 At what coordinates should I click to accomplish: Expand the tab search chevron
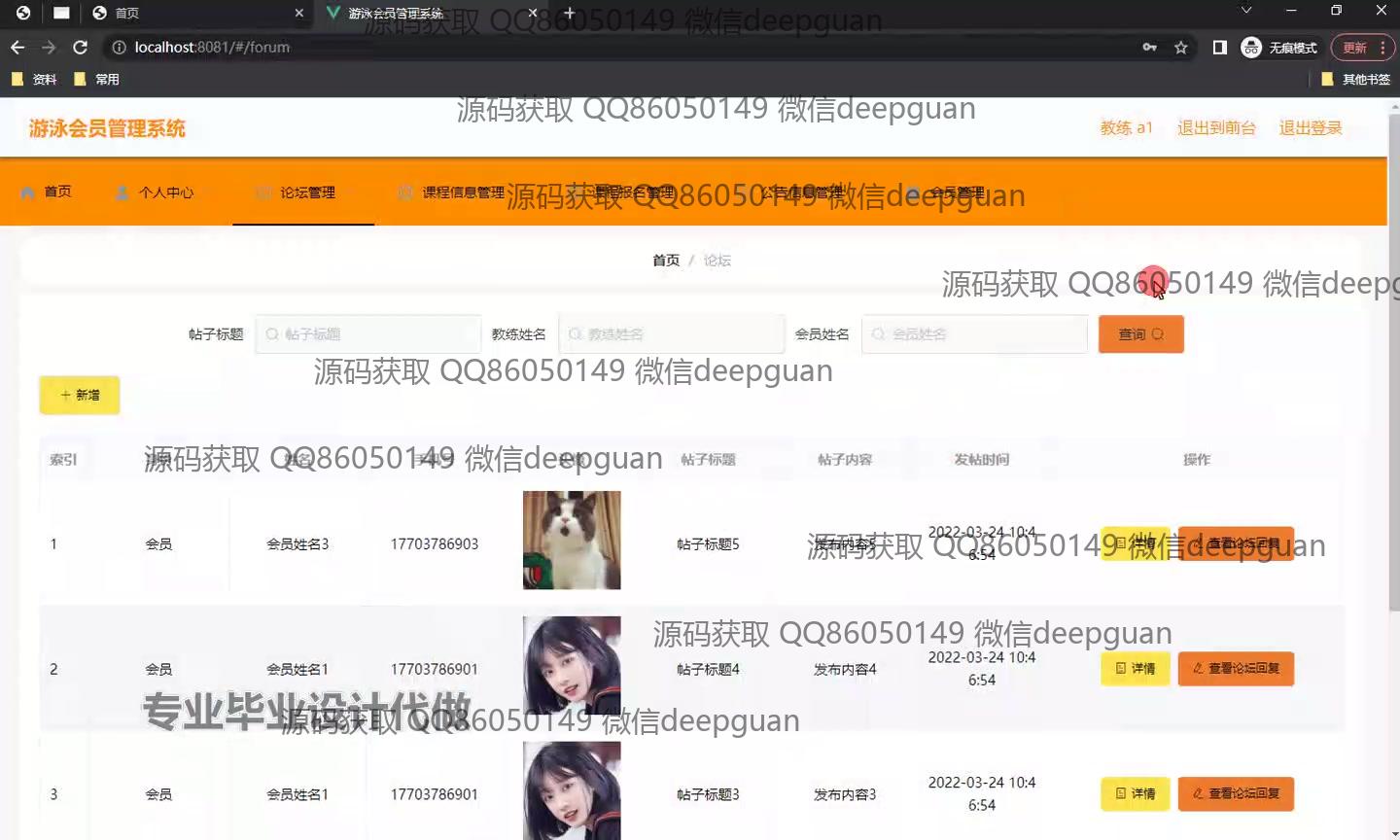tap(1246, 11)
